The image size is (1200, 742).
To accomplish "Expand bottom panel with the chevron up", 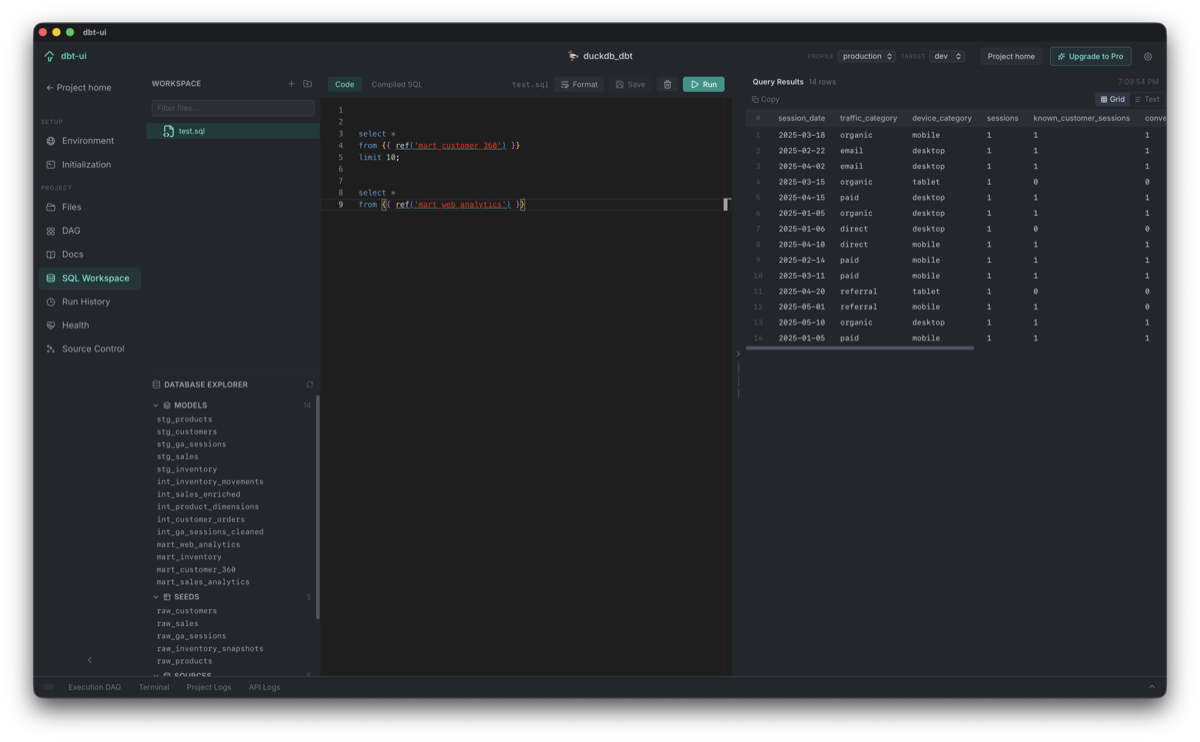I will pyautogui.click(x=1152, y=687).
